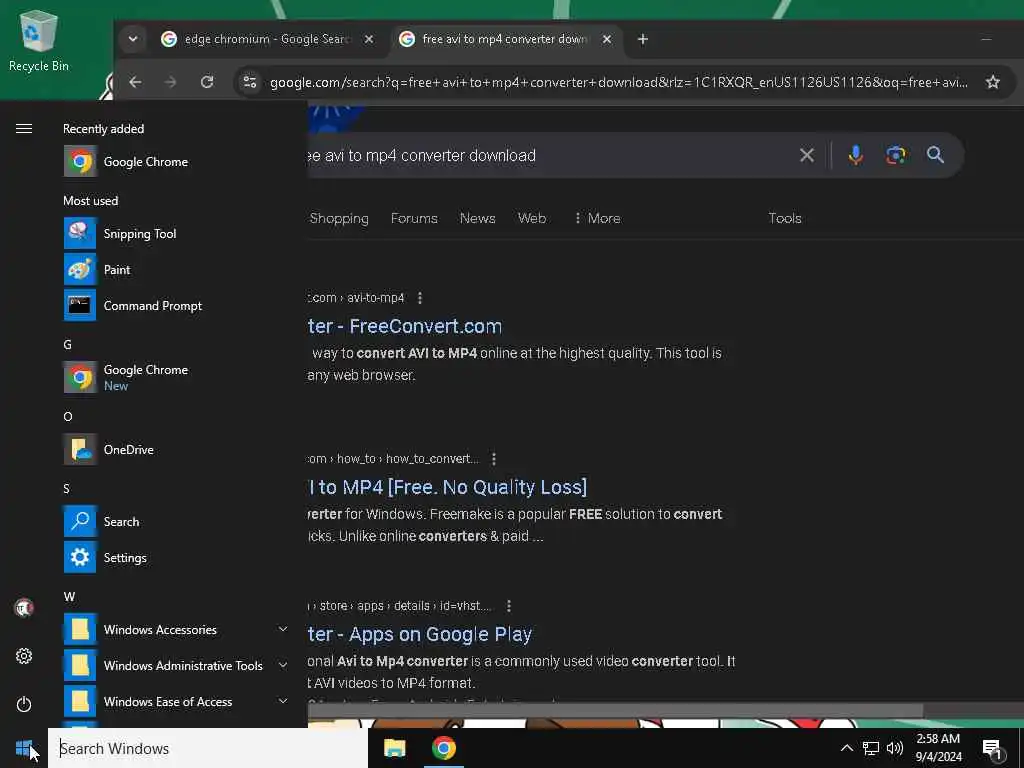Open the Power options button
This screenshot has width=1024, height=768.
pyautogui.click(x=24, y=704)
